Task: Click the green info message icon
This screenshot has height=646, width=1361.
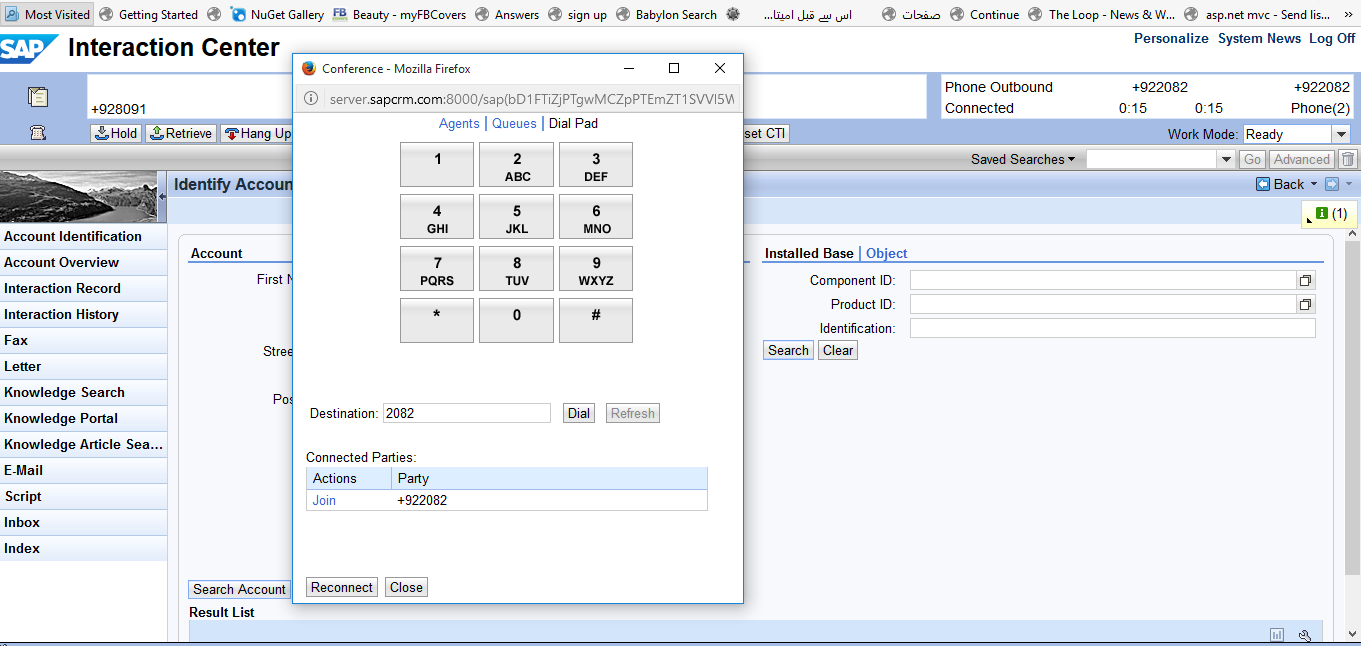Action: coord(1322,213)
